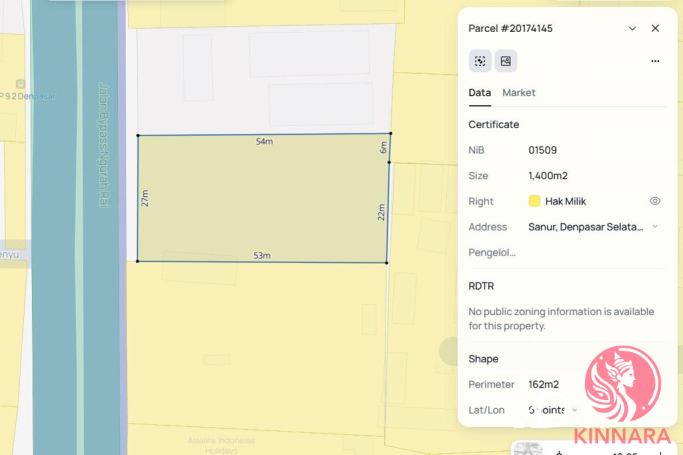This screenshot has width=683, height=455.
Task: Select the Data tab
Action: [x=480, y=93]
